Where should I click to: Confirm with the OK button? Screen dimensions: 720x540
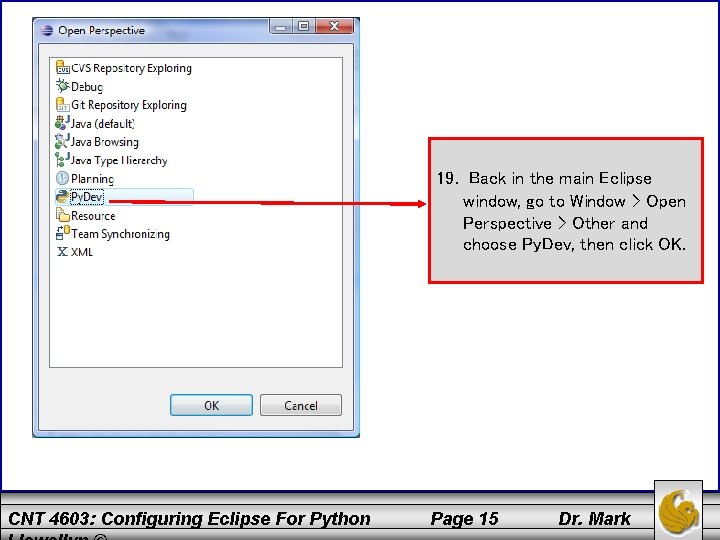point(211,405)
